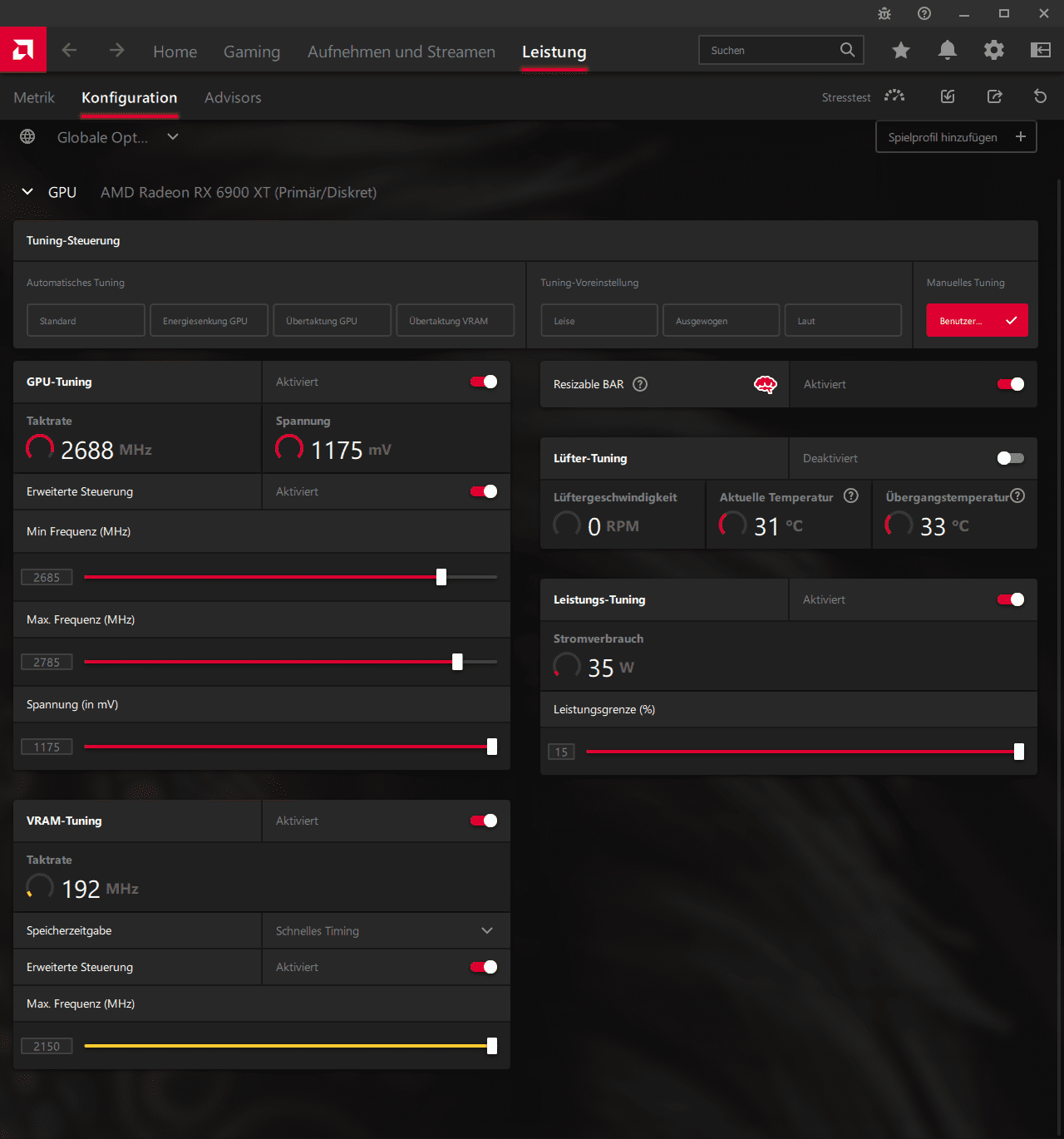
Task: Open help for Übergangstemperatur
Action: (x=1017, y=496)
